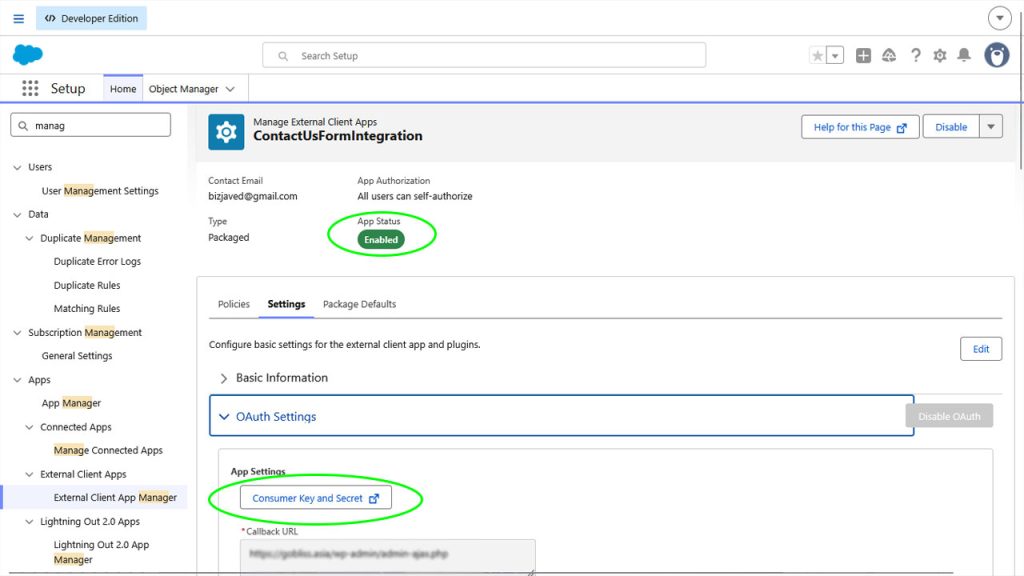Open the Policies tab

pos(234,304)
